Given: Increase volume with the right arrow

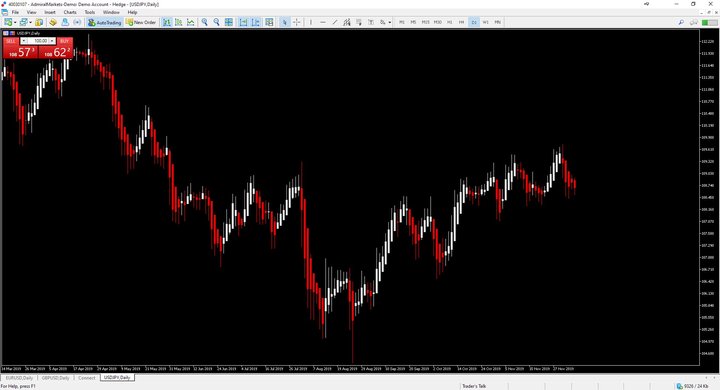Looking at the screenshot, I should pos(52,41).
